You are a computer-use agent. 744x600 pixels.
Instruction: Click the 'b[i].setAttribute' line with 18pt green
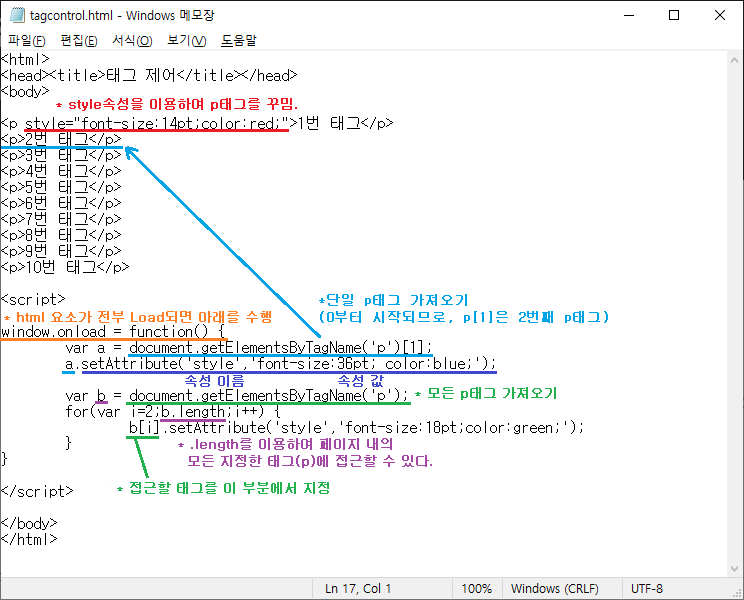tap(356, 428)
